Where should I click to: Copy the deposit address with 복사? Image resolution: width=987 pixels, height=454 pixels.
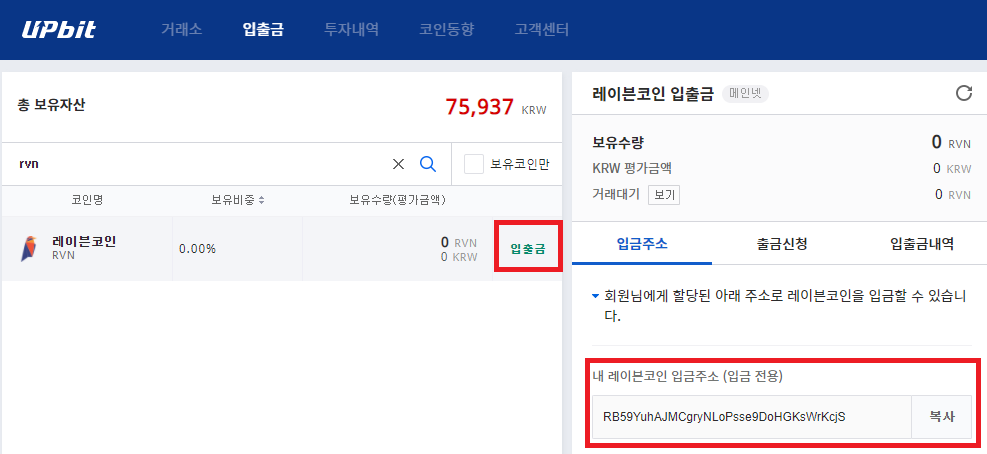942,417
